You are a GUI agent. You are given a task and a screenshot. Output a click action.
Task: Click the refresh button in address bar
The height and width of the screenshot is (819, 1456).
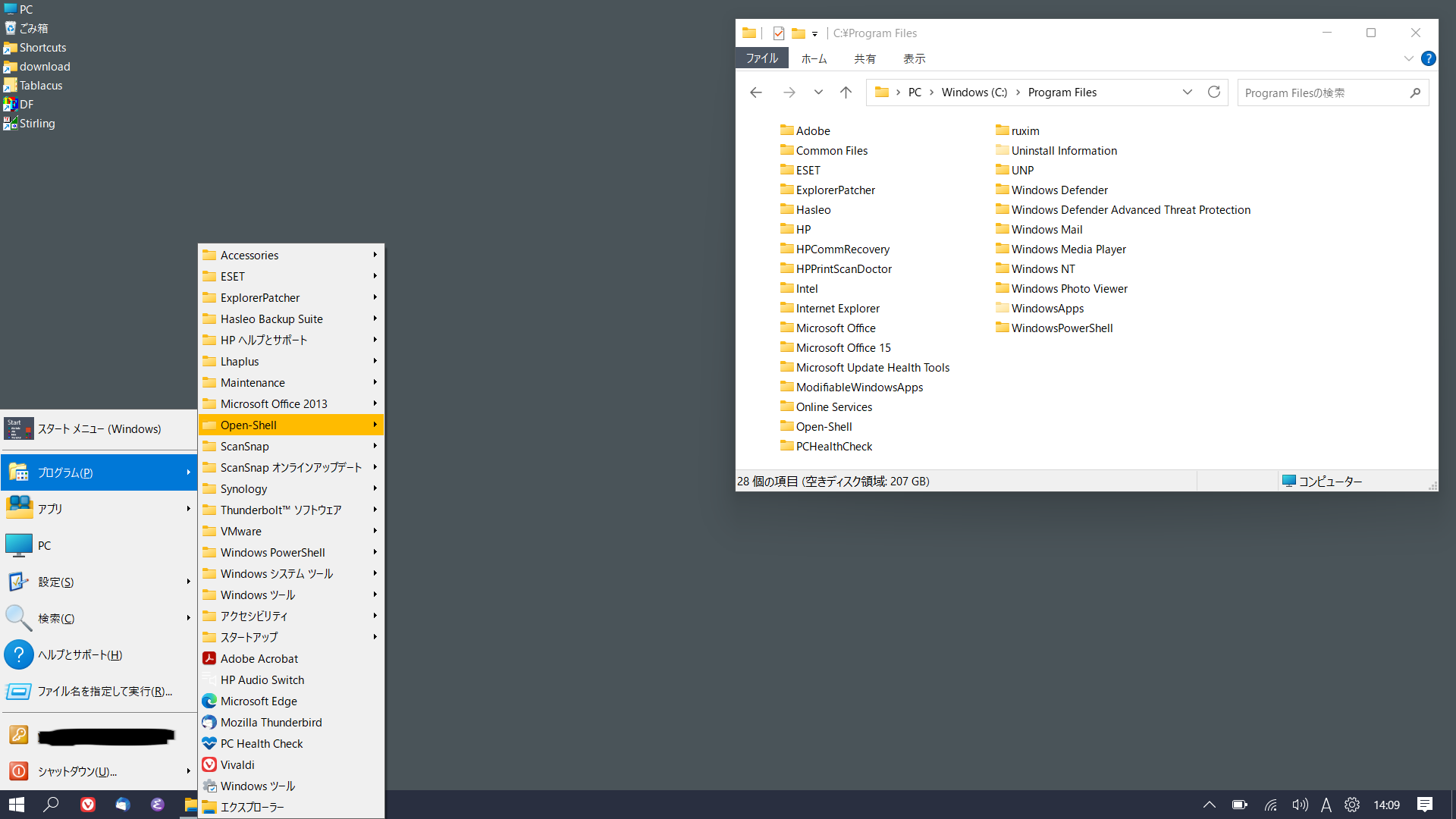(1213, 92)
